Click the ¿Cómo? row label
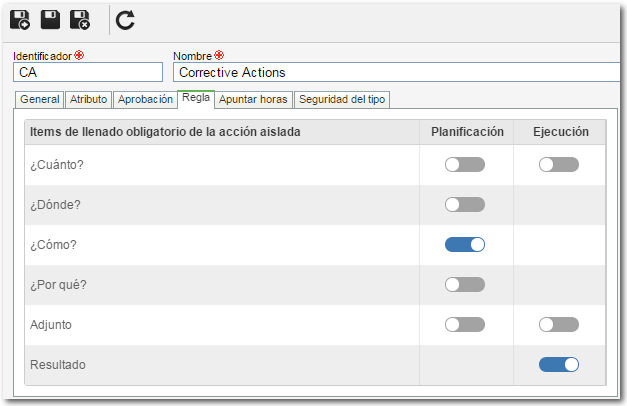 [53, 245]
